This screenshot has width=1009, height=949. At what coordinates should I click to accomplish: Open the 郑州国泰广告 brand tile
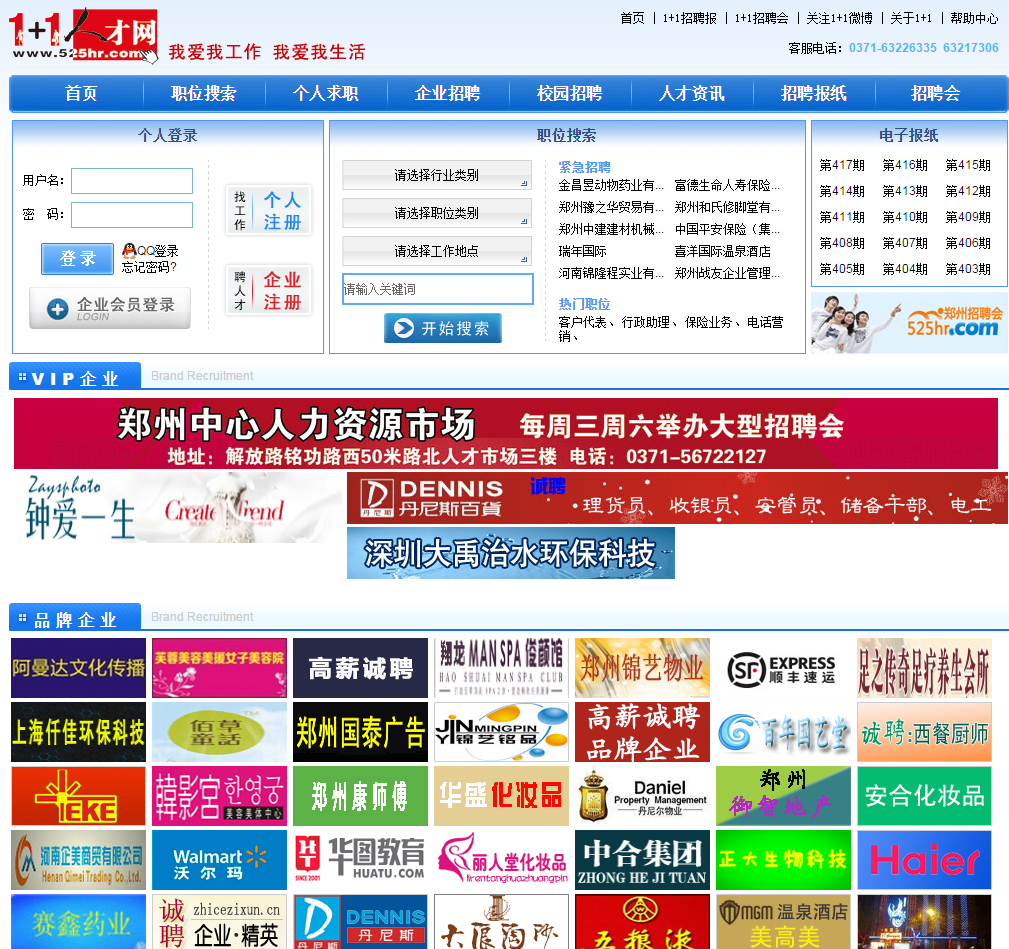point(360,732)
